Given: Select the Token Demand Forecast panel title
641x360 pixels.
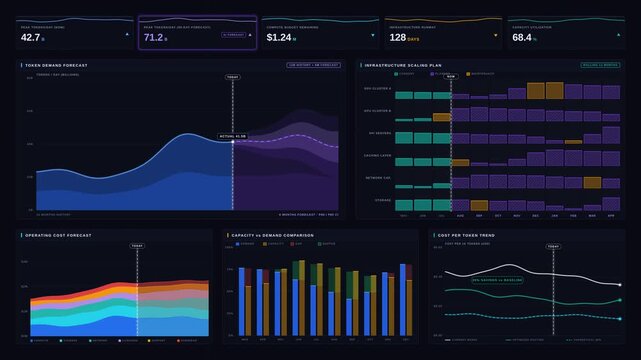Looking at the screenshot, I should point(56,65).
